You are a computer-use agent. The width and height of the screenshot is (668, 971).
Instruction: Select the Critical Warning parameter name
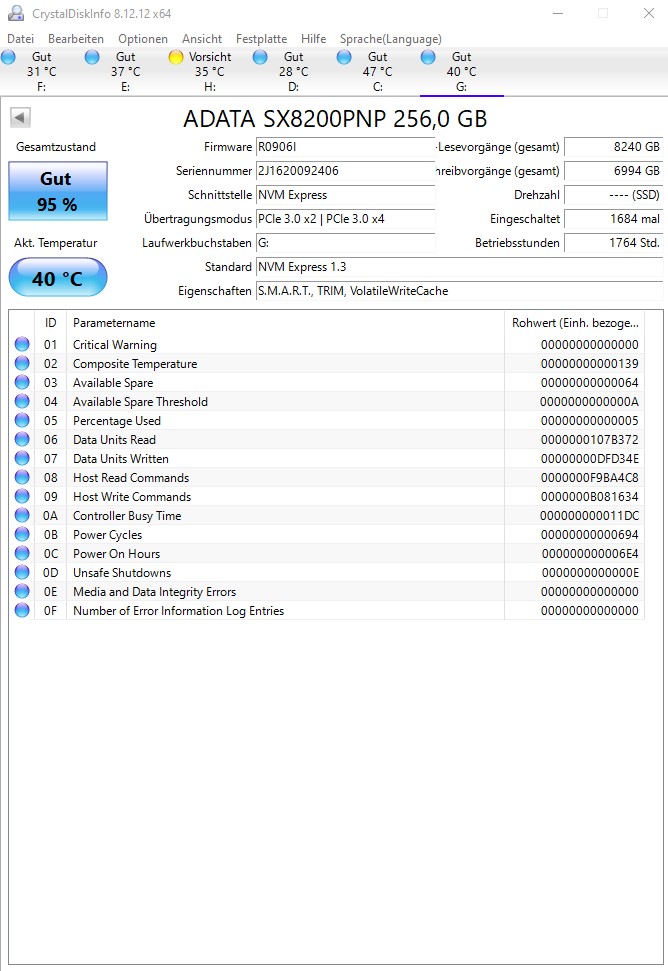coord(115,344)
